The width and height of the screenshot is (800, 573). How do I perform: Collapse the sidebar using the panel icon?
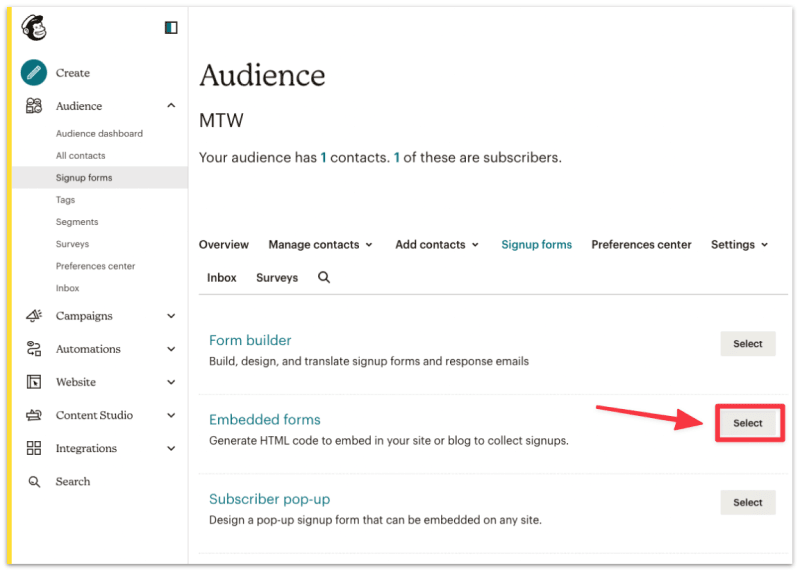point(171,28)
